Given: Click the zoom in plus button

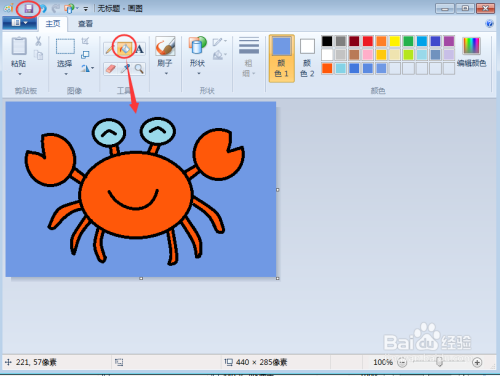Looking at the screenshot, I should [x=477, y=362].
